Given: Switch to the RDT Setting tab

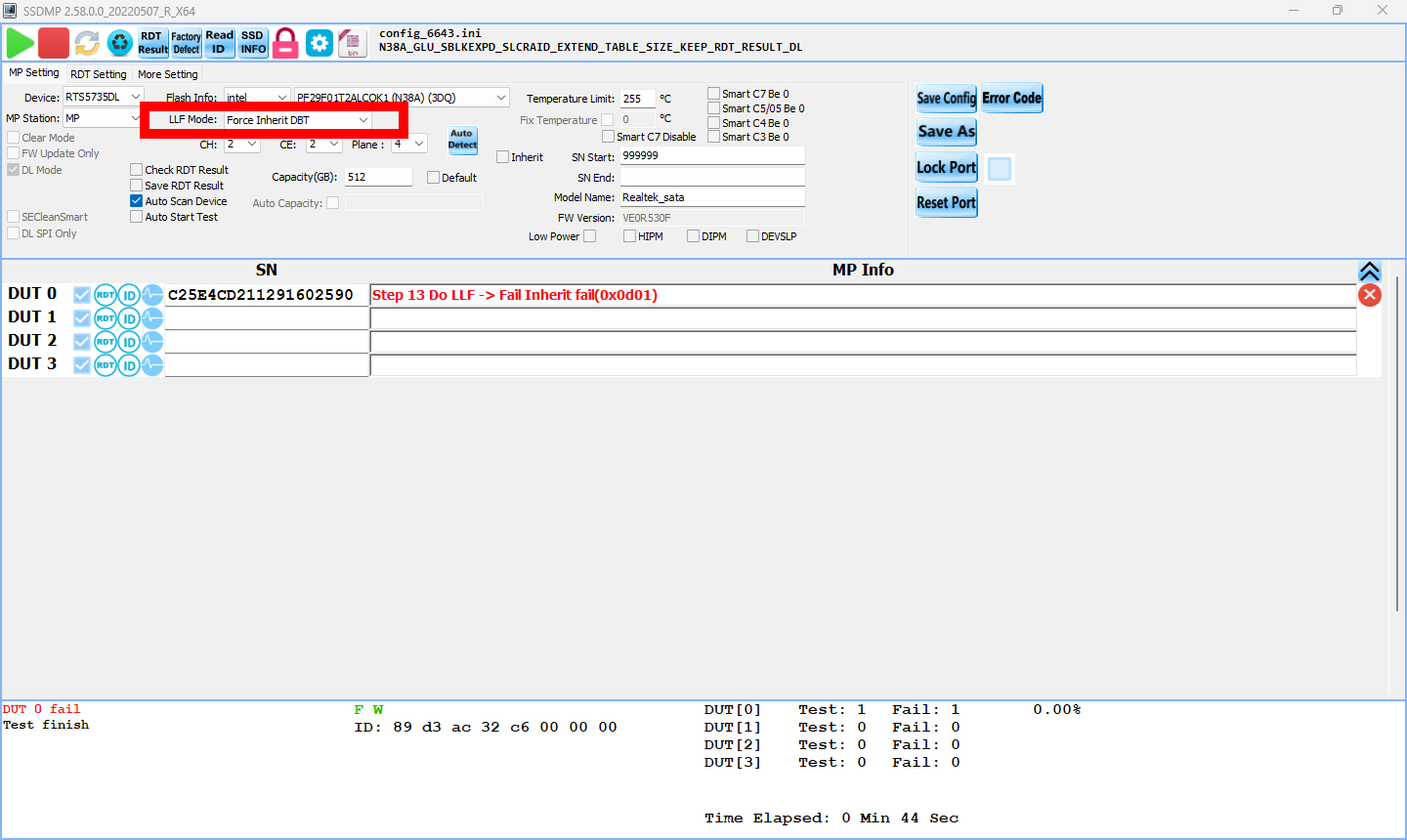Looking at the screenshot, I should [x=98, y=74].
